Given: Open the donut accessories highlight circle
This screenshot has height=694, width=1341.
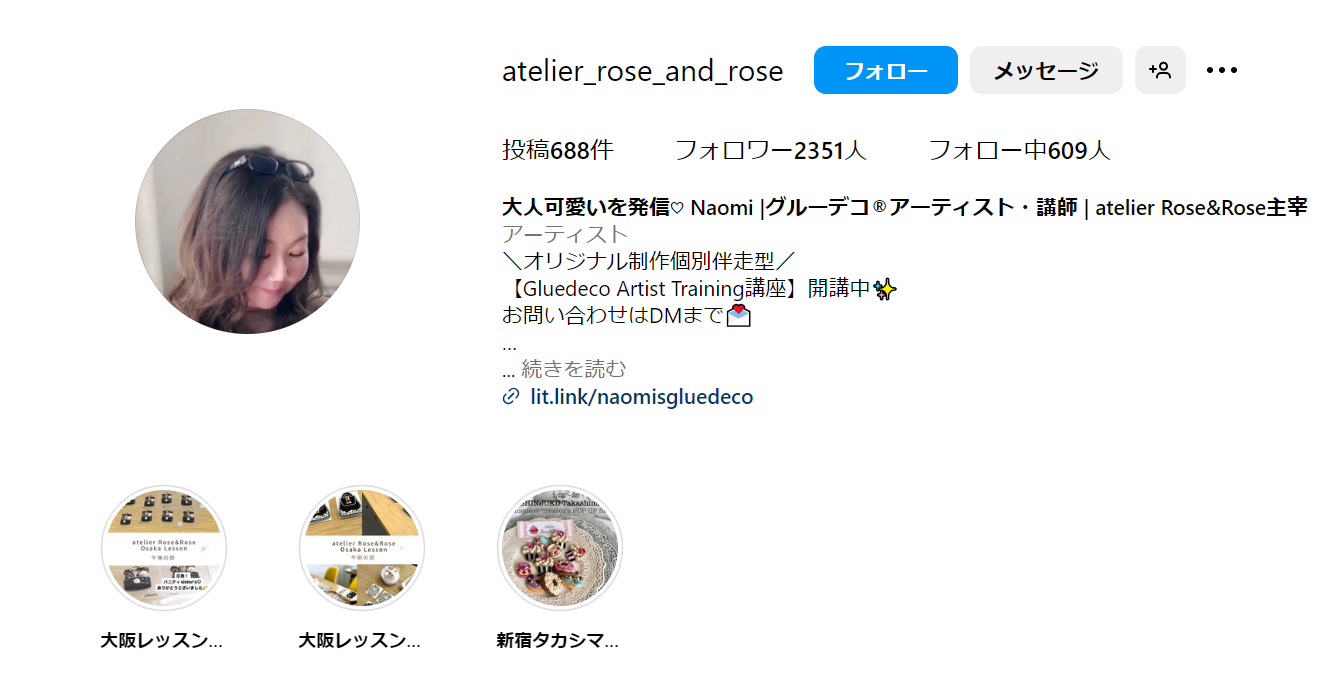Looking at the screenshot, I should point(560,548).
